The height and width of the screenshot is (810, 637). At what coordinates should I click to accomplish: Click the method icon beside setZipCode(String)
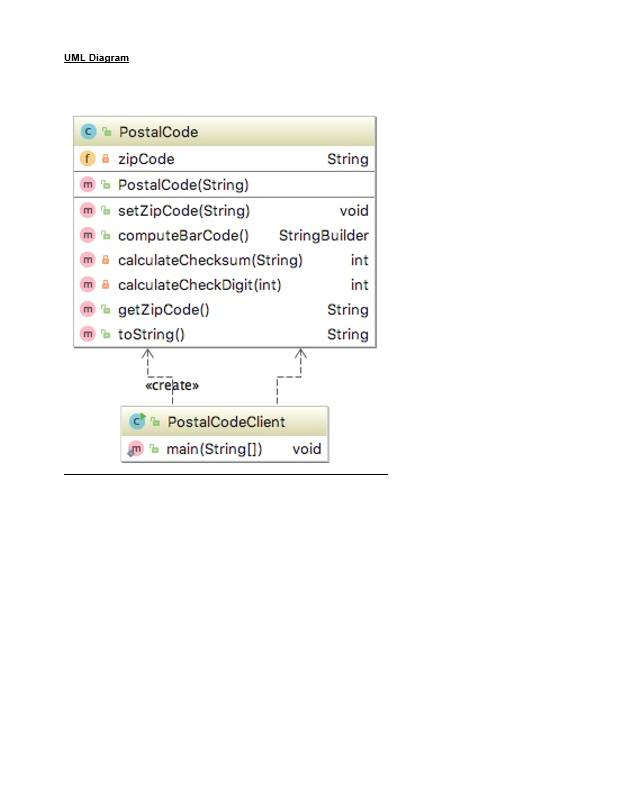coord(88,210)
